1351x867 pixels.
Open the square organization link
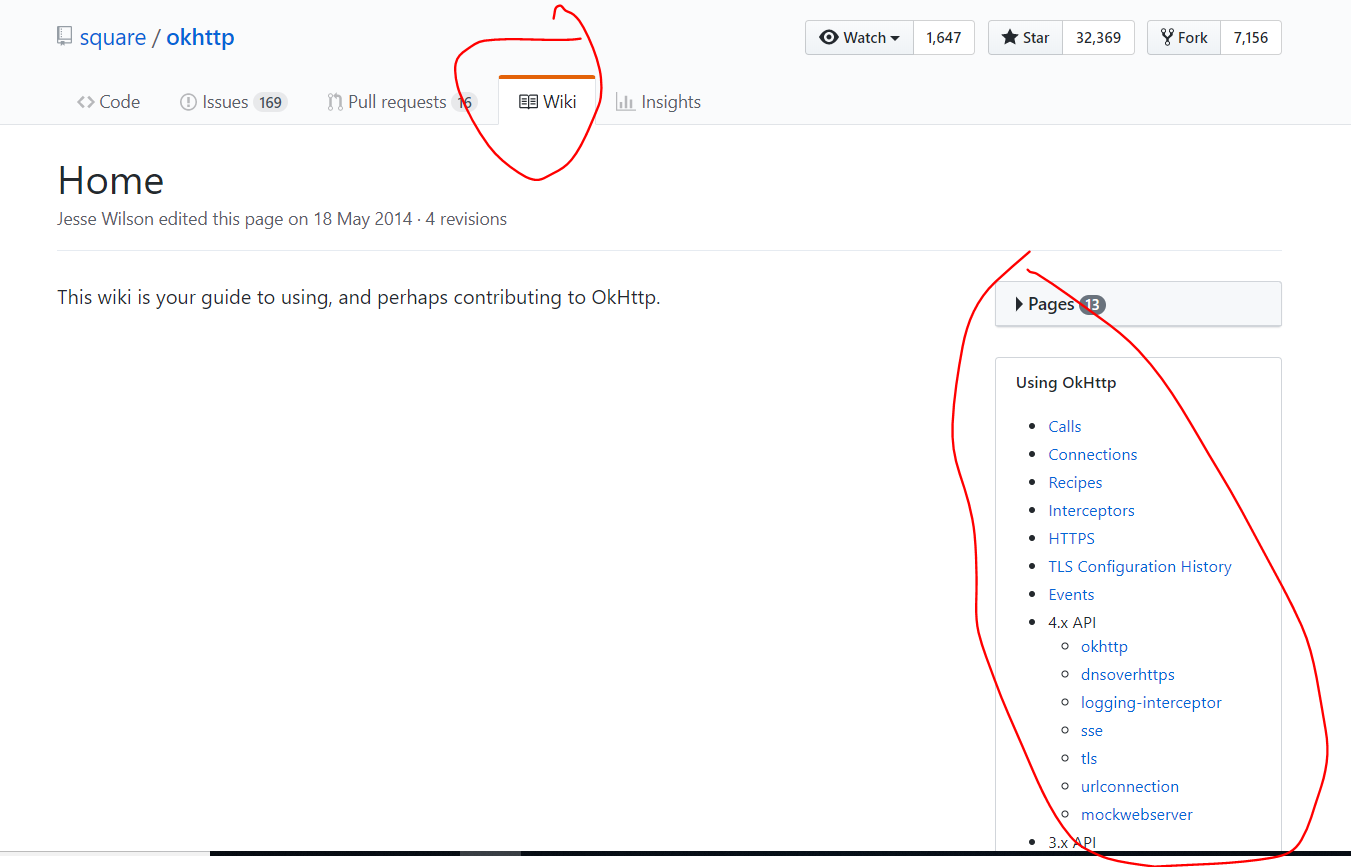[113, 38]
